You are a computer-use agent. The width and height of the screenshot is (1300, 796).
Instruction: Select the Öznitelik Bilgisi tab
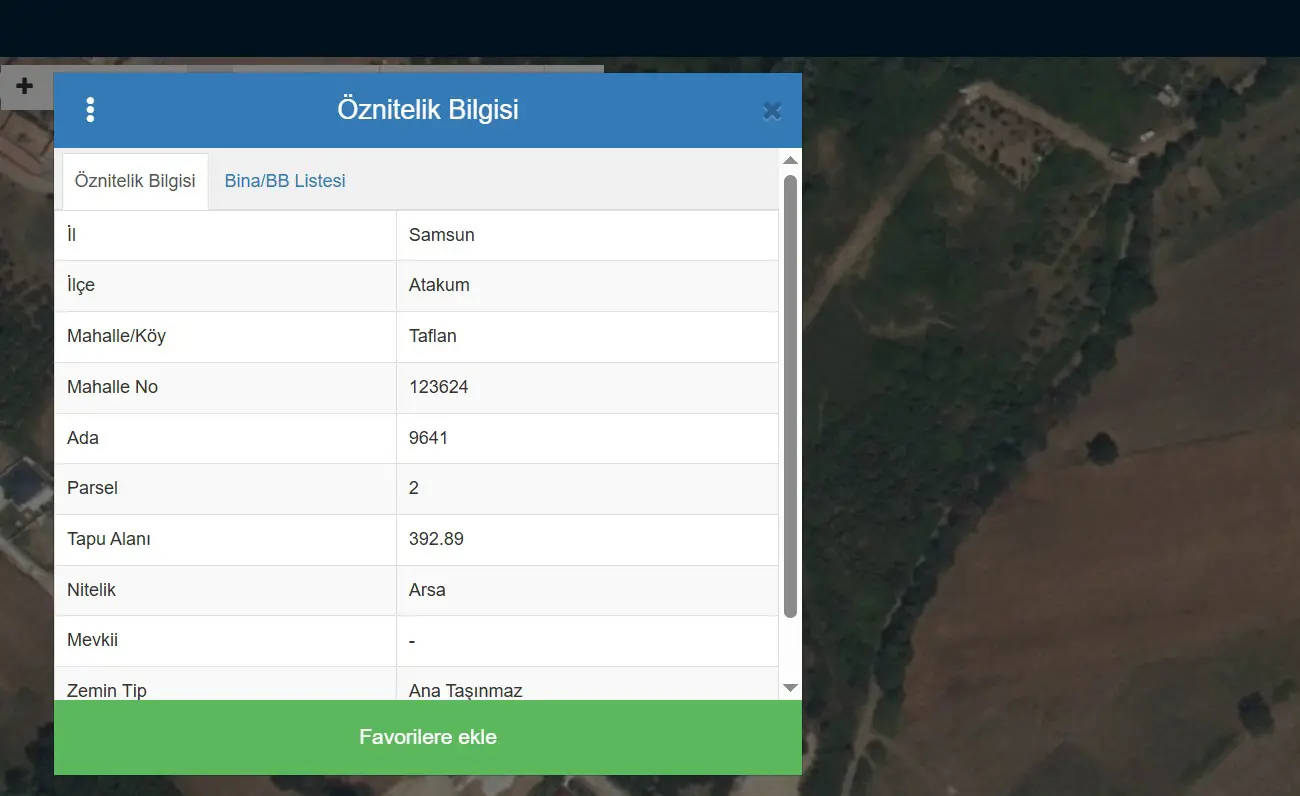coord(135,181)
